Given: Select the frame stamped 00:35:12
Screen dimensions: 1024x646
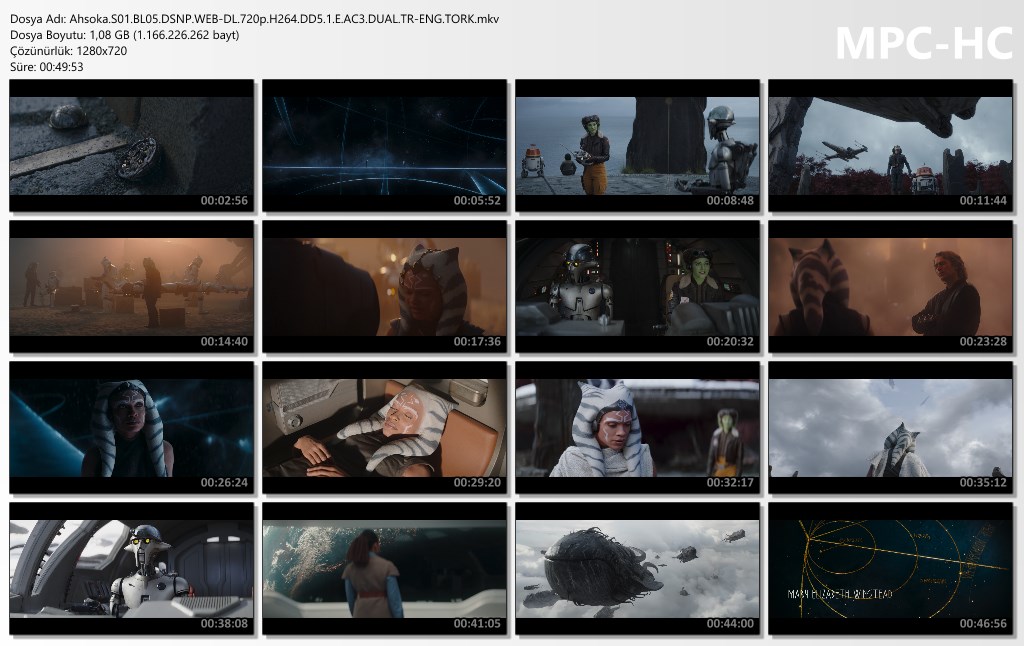Looking at the screenshot, I should click(890, 428).
